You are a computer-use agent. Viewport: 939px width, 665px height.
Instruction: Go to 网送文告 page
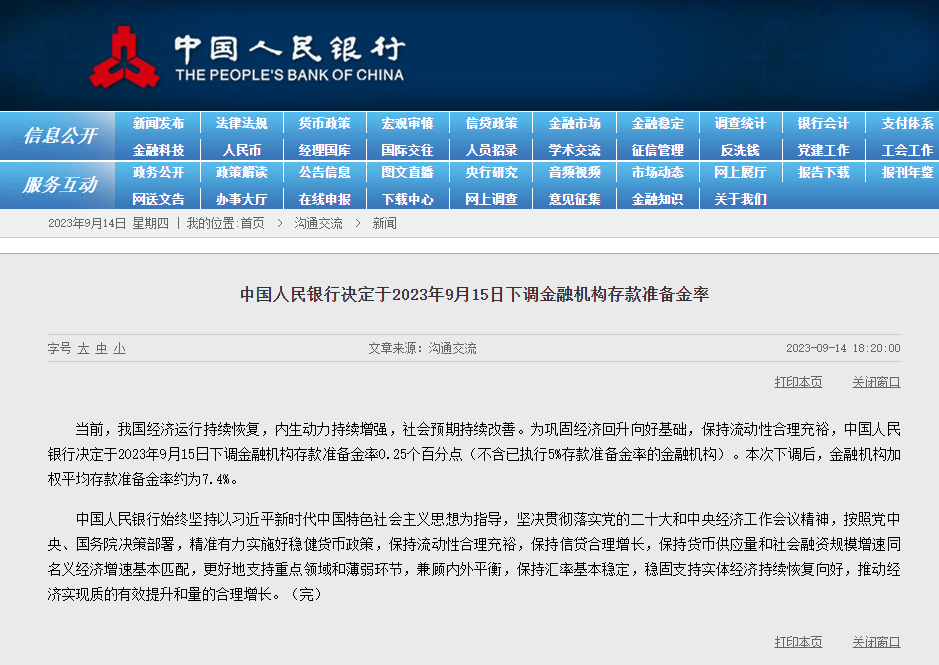[158, 199]
